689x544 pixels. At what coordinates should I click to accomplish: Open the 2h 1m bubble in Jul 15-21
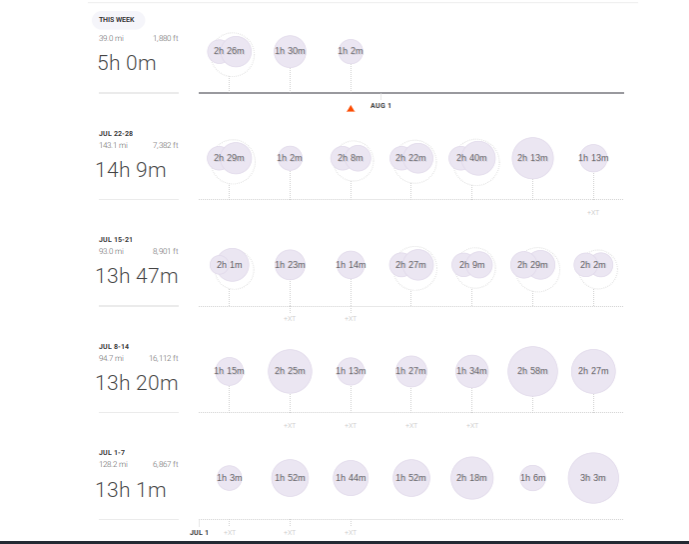coord(230,265)
